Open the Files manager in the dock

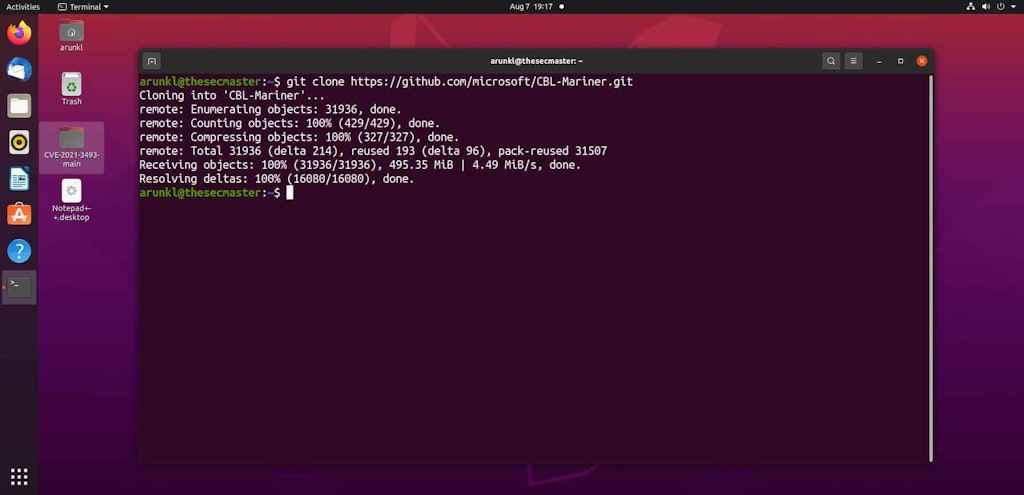tap(19, 106)
